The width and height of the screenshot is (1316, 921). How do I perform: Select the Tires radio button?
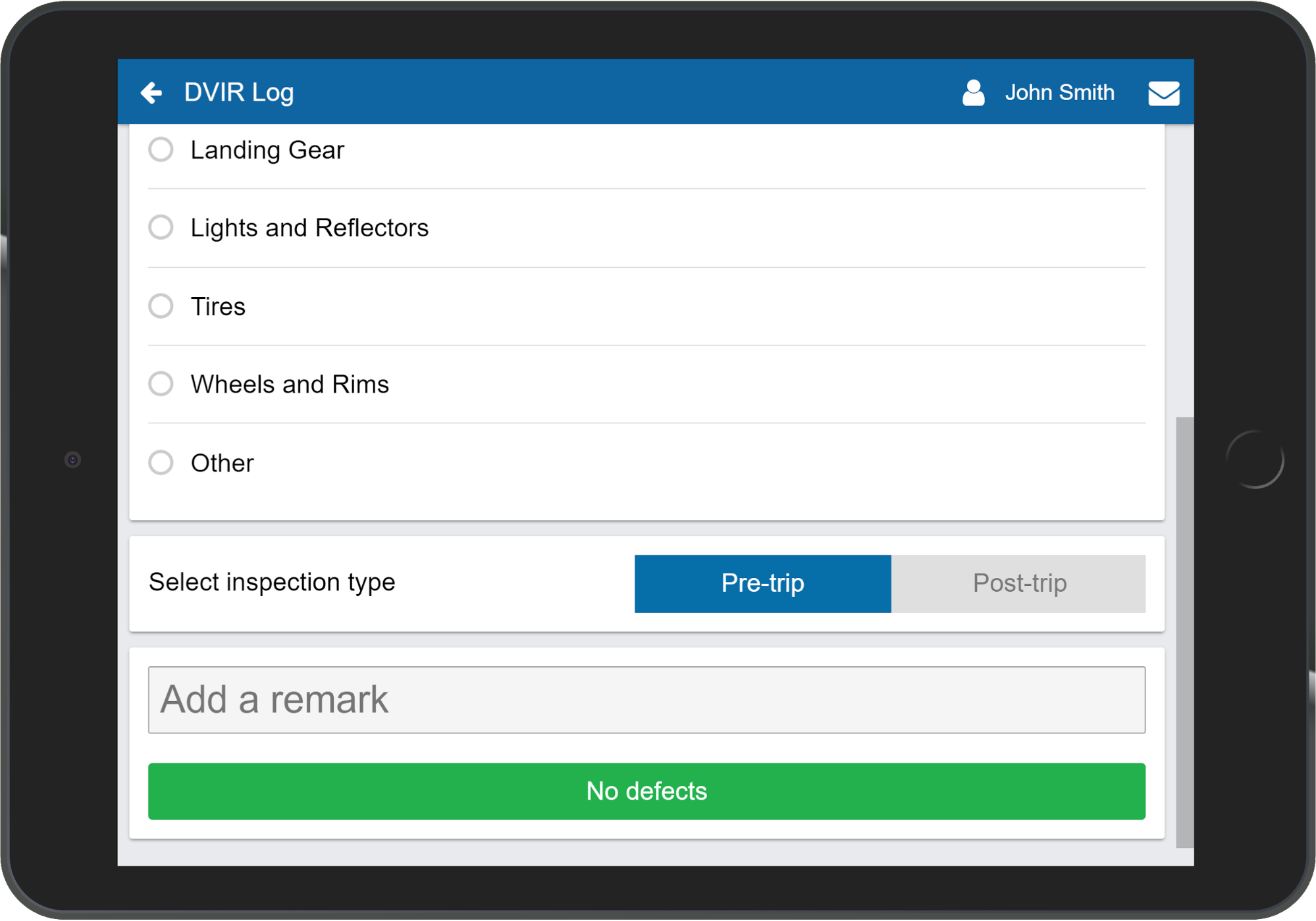tap(161, 306)
